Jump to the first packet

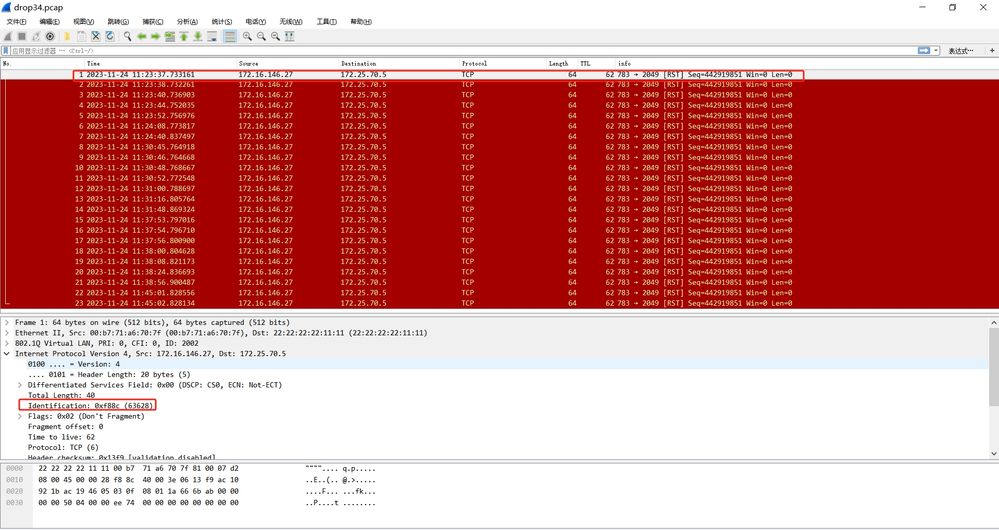coord(183,36)
